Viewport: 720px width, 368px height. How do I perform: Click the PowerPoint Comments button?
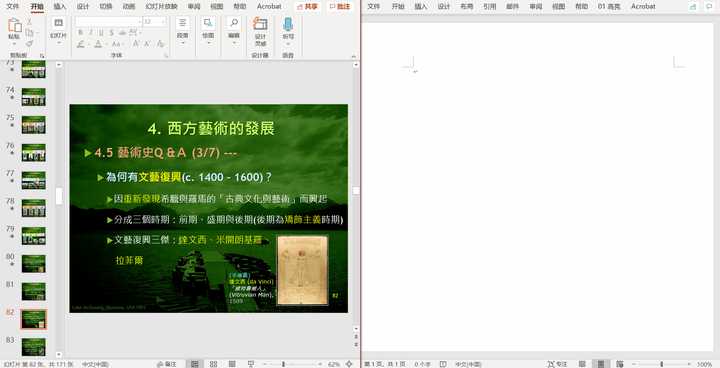tap(340, 6)
